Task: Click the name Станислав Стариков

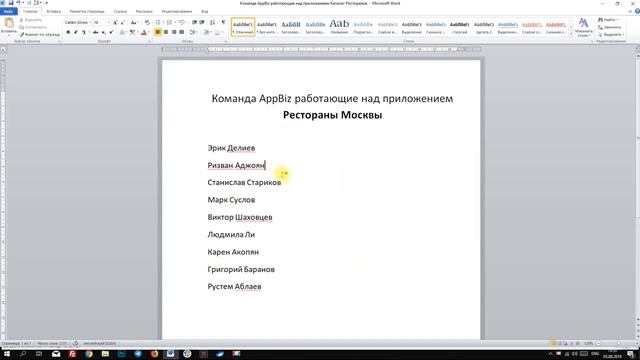Action: [244, 182]
